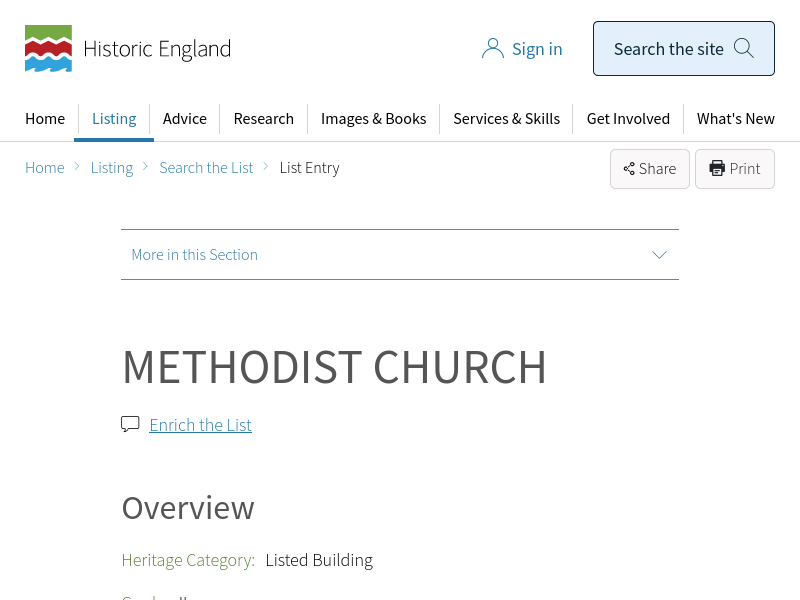Follow the Enrich the List link
Image resolution: width=800 pixels, height=600 pixels.
coord(200,425)
